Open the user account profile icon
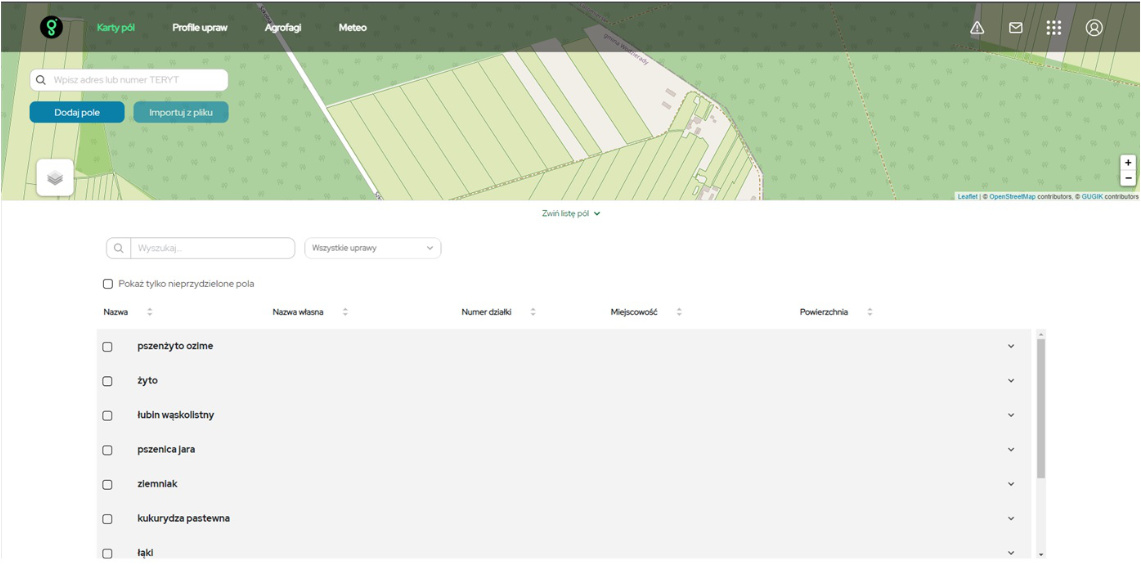The width and height of the screenshot is (1141, 576). point(1094,28)
